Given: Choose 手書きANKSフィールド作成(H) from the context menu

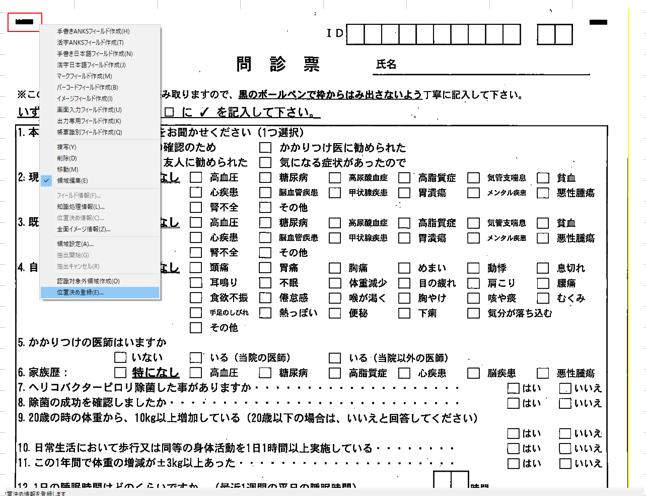Looking at the screenshot, I should click(93, 31).
